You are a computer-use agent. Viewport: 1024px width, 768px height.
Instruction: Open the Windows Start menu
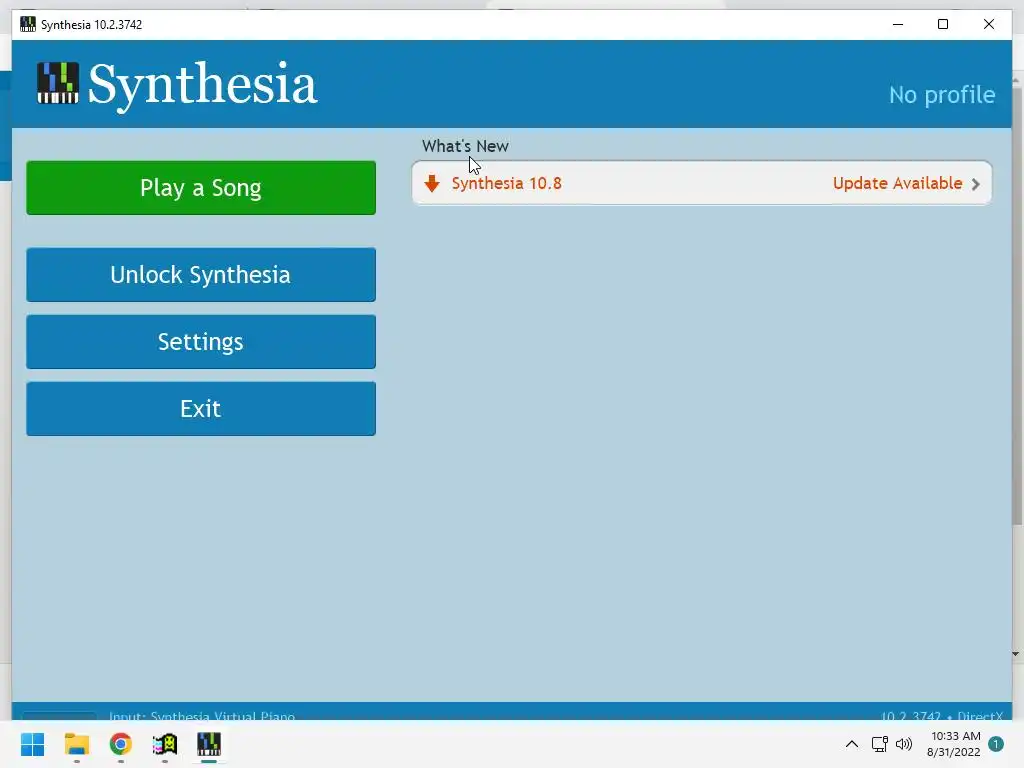click(x=33, y=744)
